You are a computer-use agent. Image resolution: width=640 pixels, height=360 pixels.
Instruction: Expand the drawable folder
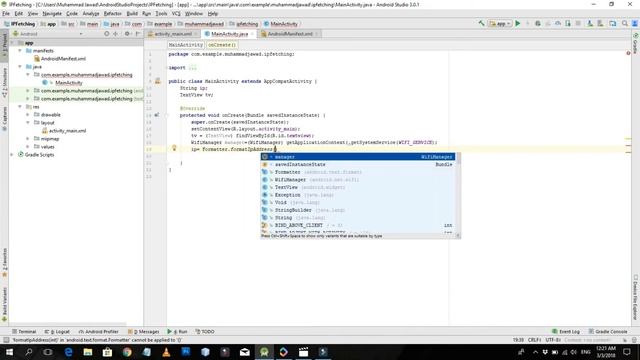(x=28, y=115)
